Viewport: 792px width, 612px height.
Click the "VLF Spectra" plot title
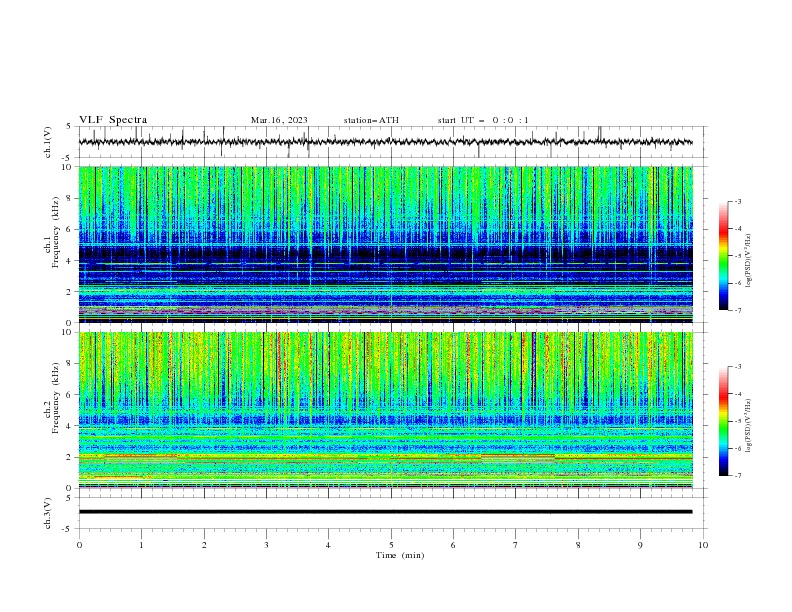[113, 120]
